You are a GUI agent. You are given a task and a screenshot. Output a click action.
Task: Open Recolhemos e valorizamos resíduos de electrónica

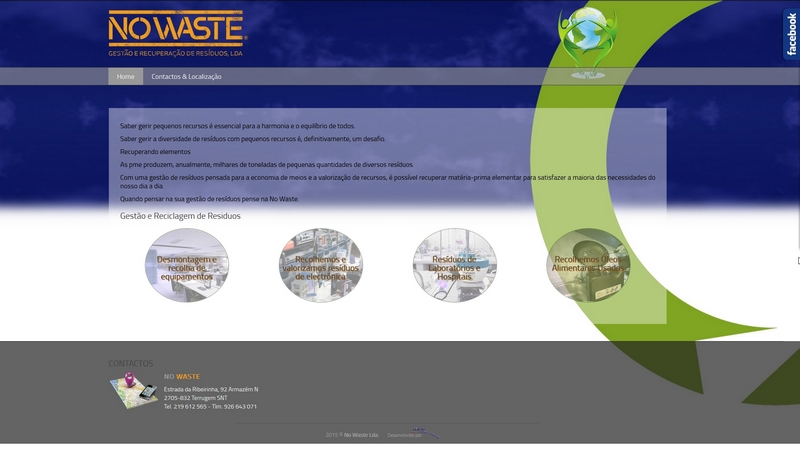pos(320,265)
